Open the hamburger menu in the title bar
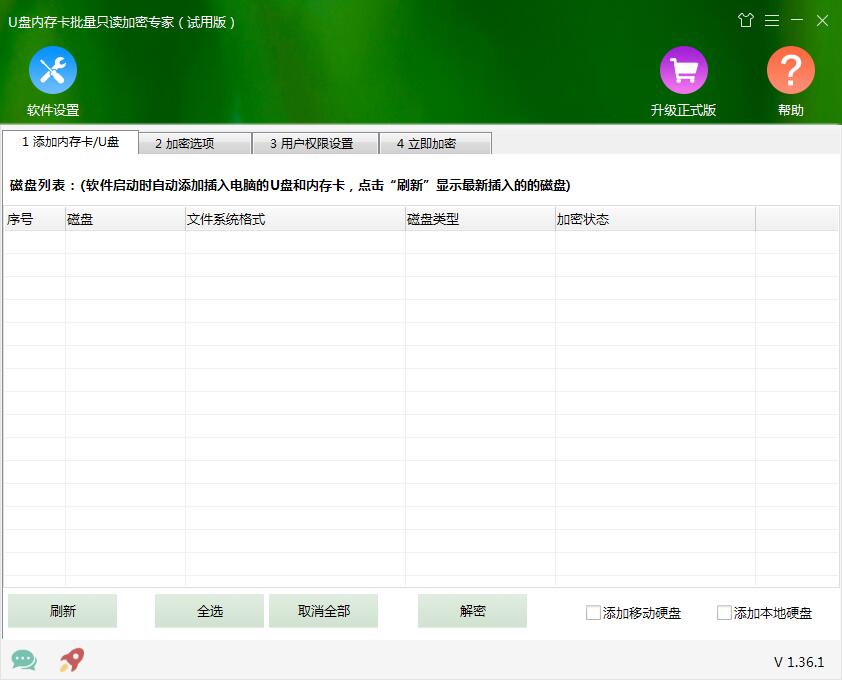 pyautogui.click(x=772, y=20)
